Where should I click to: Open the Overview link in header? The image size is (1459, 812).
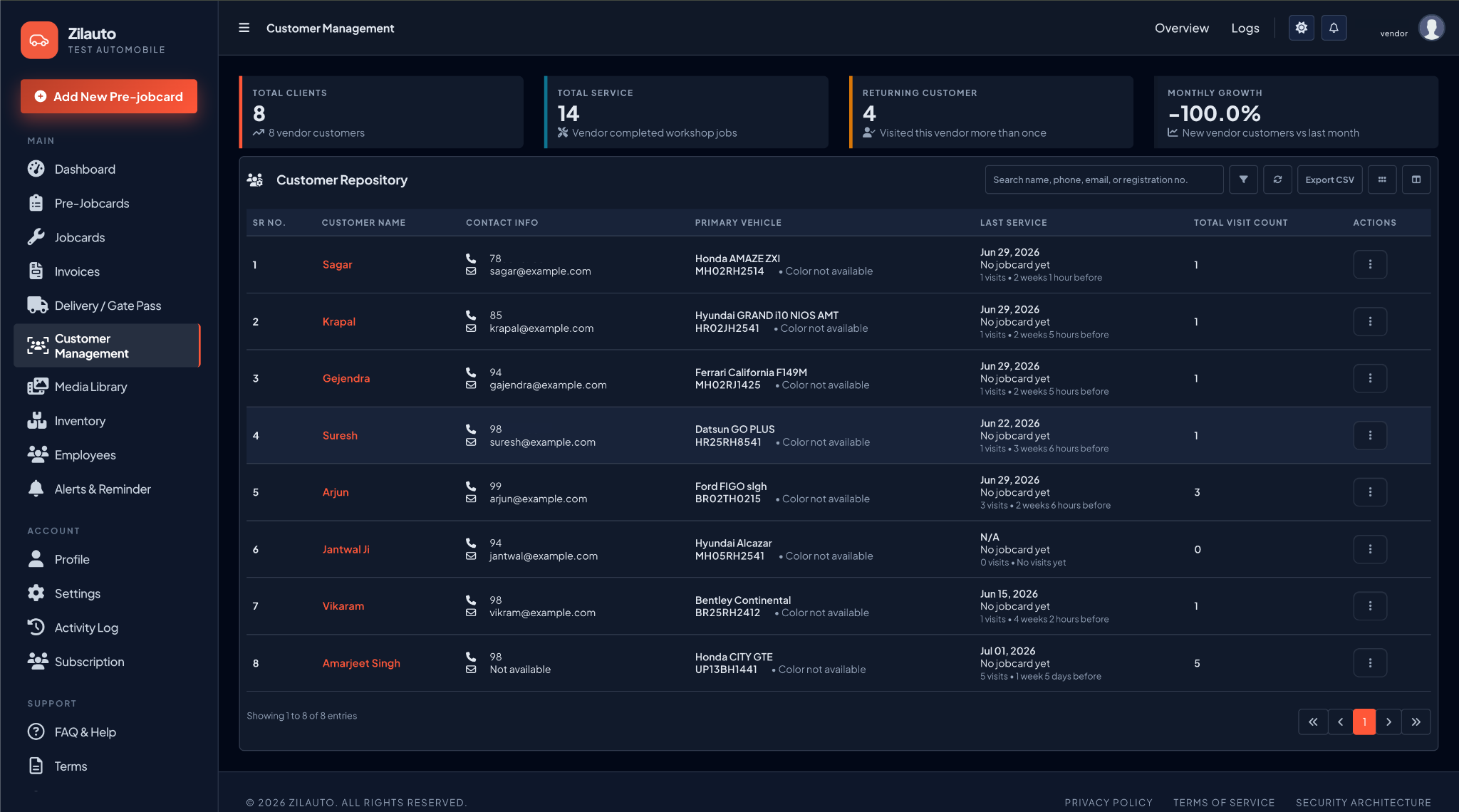click(x=1181, y=28)
